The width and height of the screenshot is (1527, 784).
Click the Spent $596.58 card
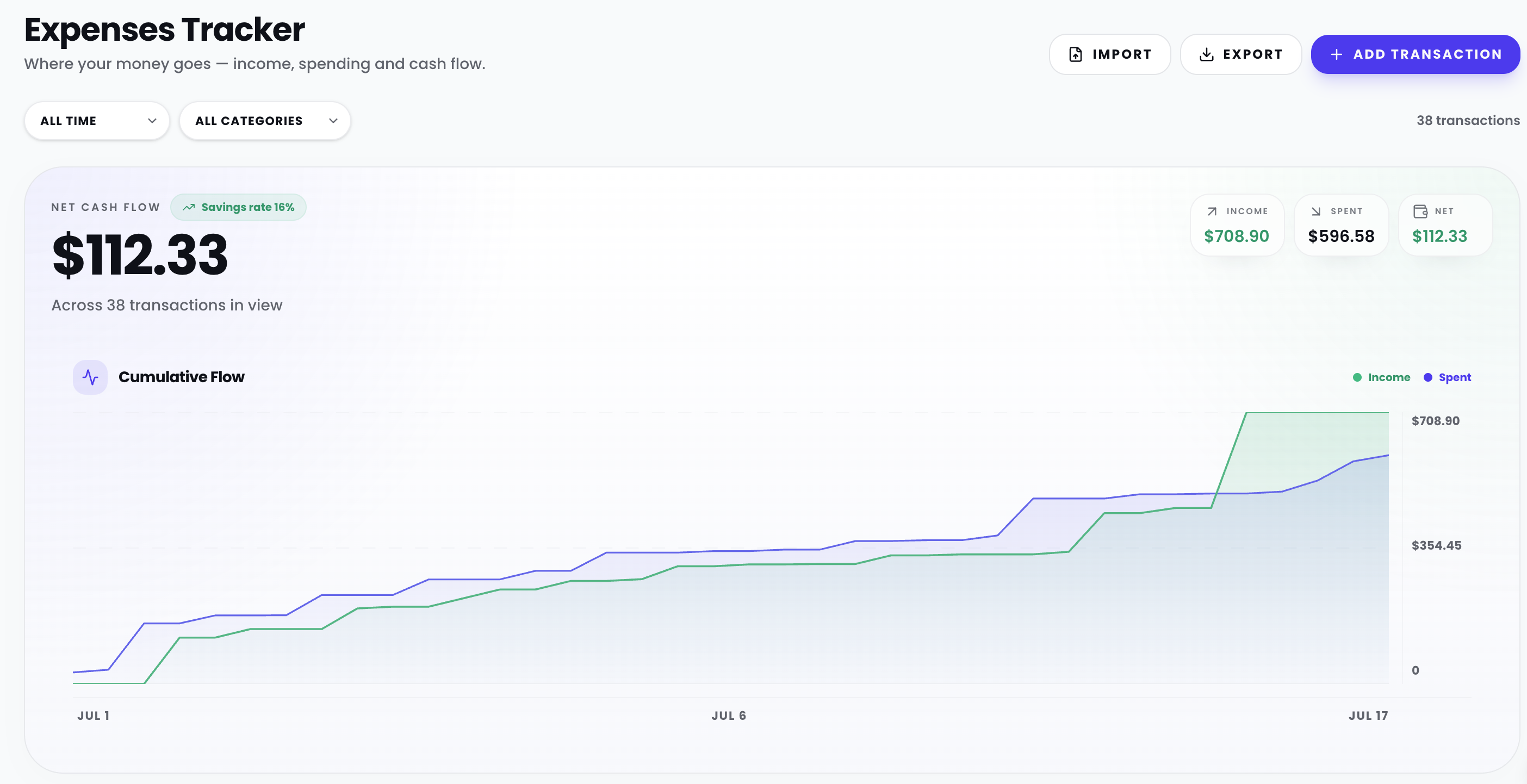click(1342, 225)
